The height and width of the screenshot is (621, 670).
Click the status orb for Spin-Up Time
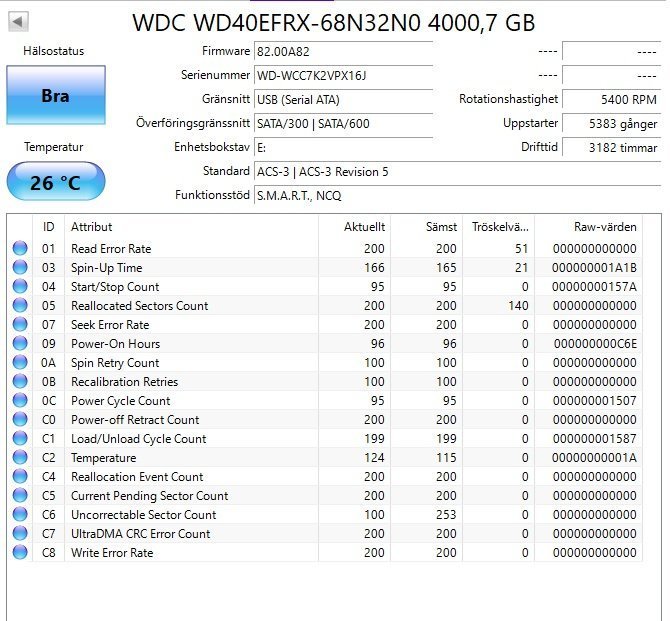tap(20, 268)
